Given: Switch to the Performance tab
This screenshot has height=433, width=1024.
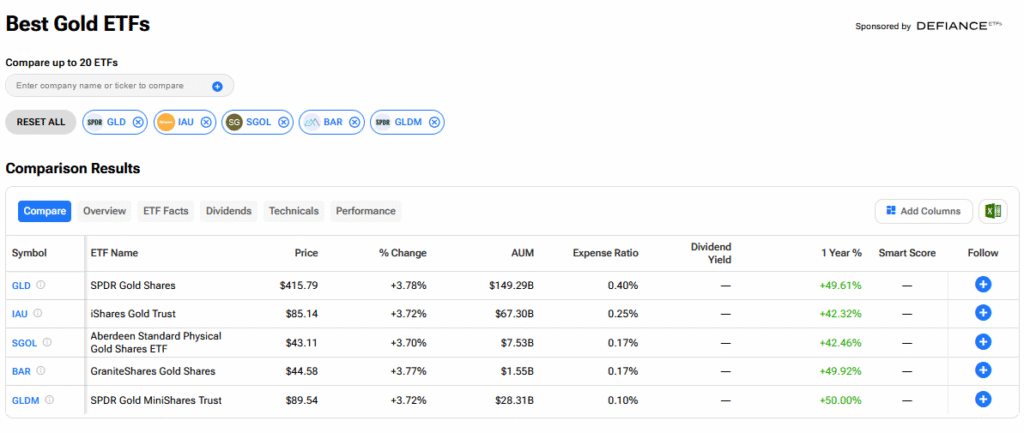Looking at the screenshot, I should pos(366,211).
